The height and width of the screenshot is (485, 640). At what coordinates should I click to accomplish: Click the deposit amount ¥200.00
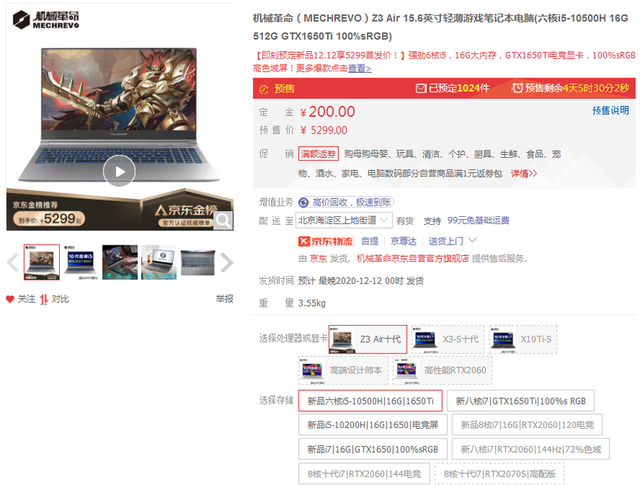pos(327,111)
